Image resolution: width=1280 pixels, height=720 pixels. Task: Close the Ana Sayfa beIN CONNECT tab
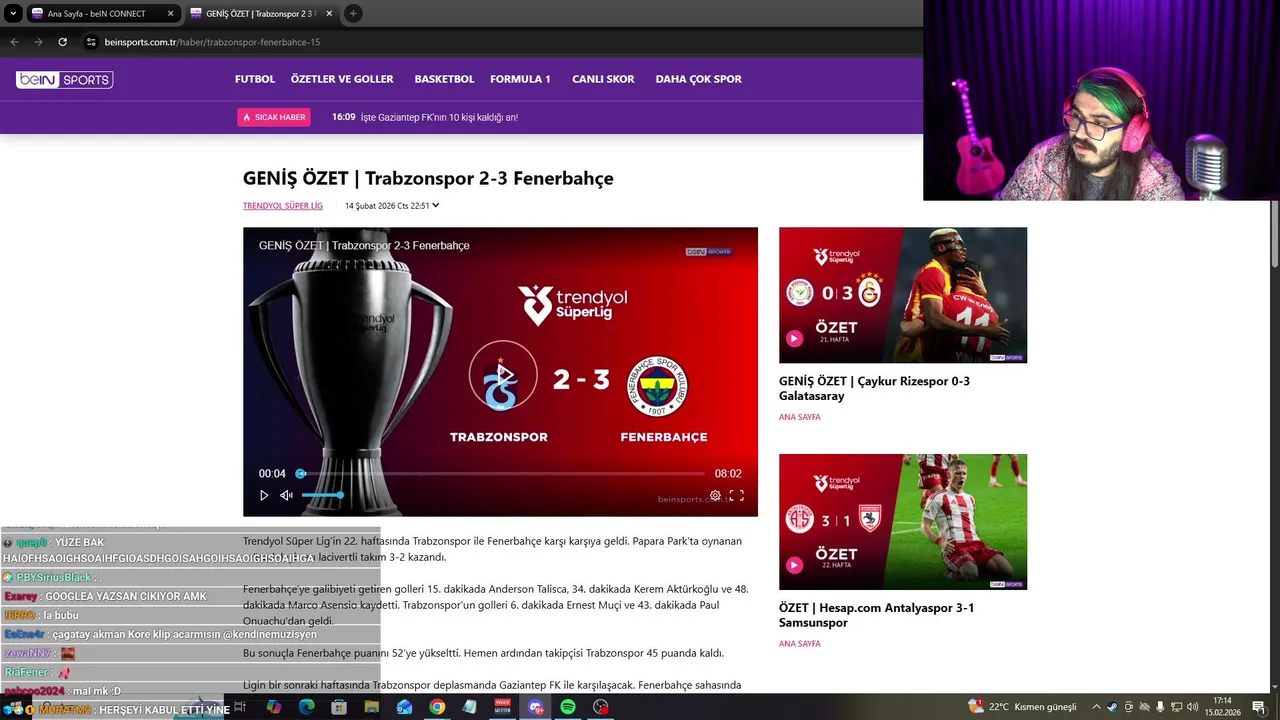pyautogui.click(x=170, y=13)
